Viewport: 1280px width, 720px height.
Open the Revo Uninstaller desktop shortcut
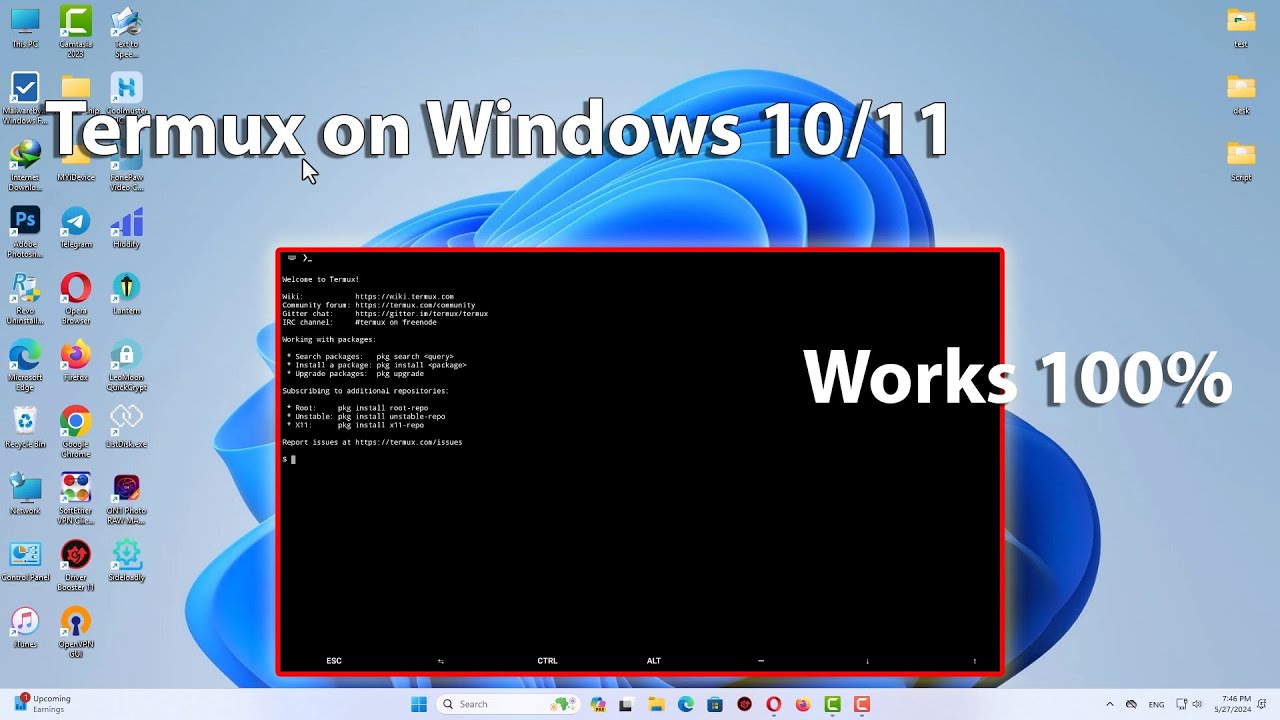(24, 298)
